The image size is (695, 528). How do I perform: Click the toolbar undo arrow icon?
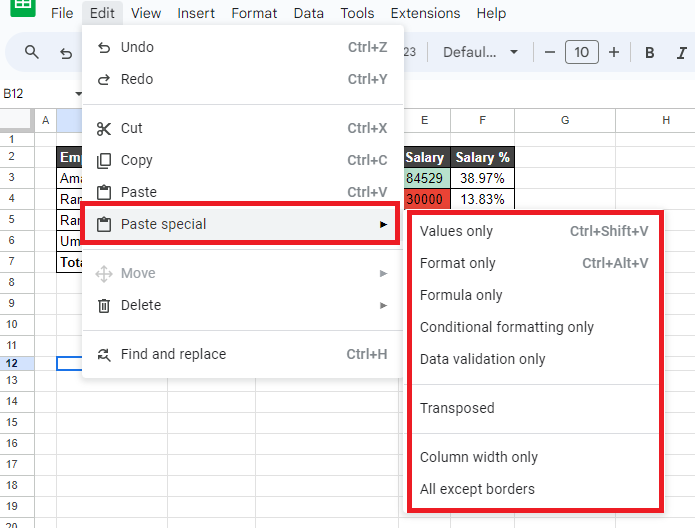click(66, 53)
